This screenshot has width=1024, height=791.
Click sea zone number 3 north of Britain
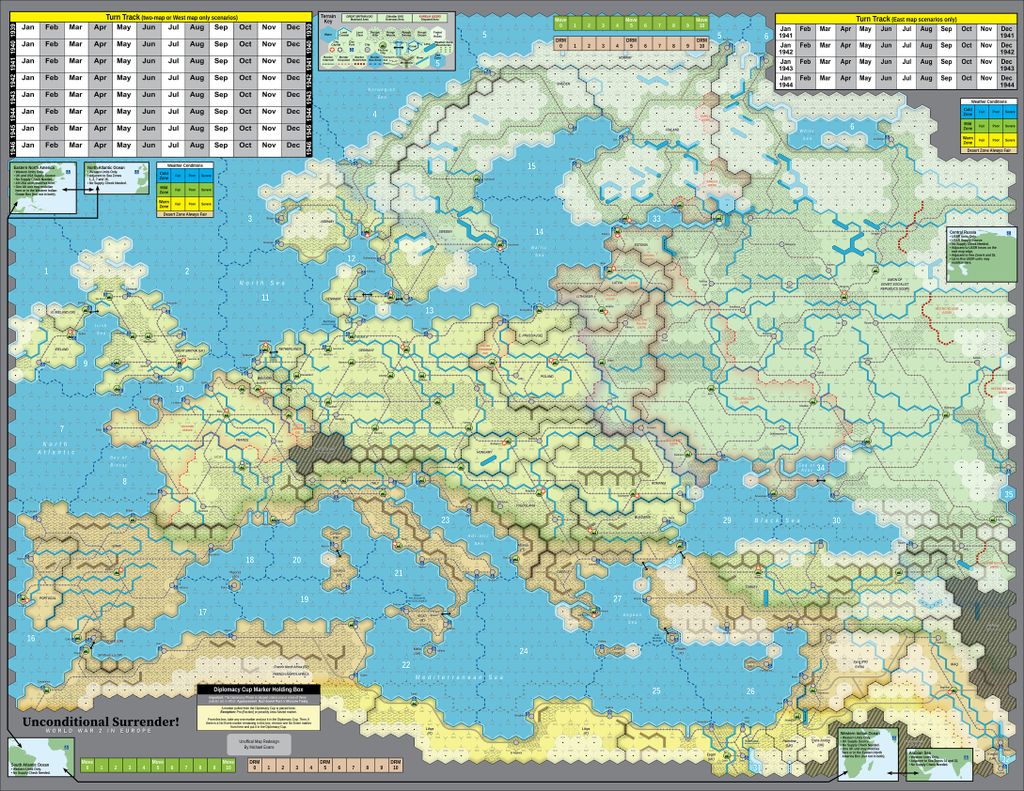point(249,219)
